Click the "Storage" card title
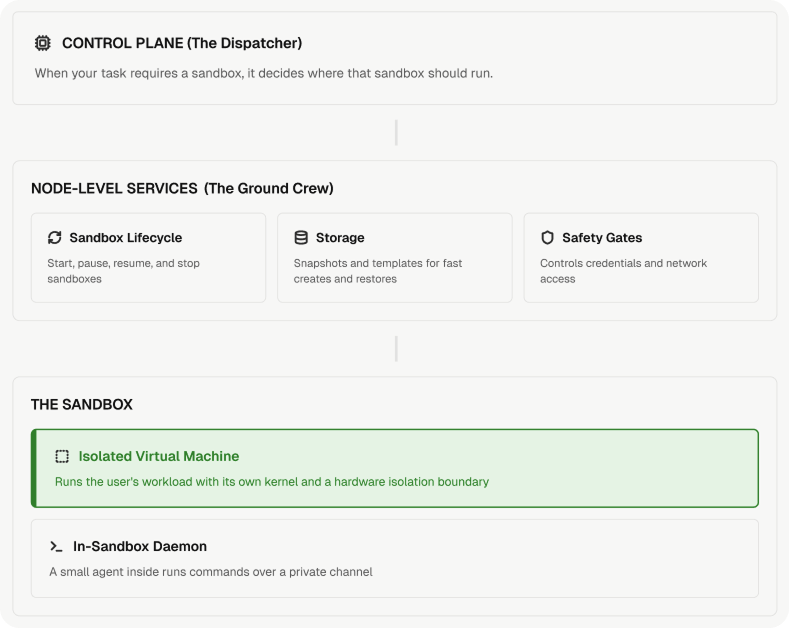 pos(340,238)
